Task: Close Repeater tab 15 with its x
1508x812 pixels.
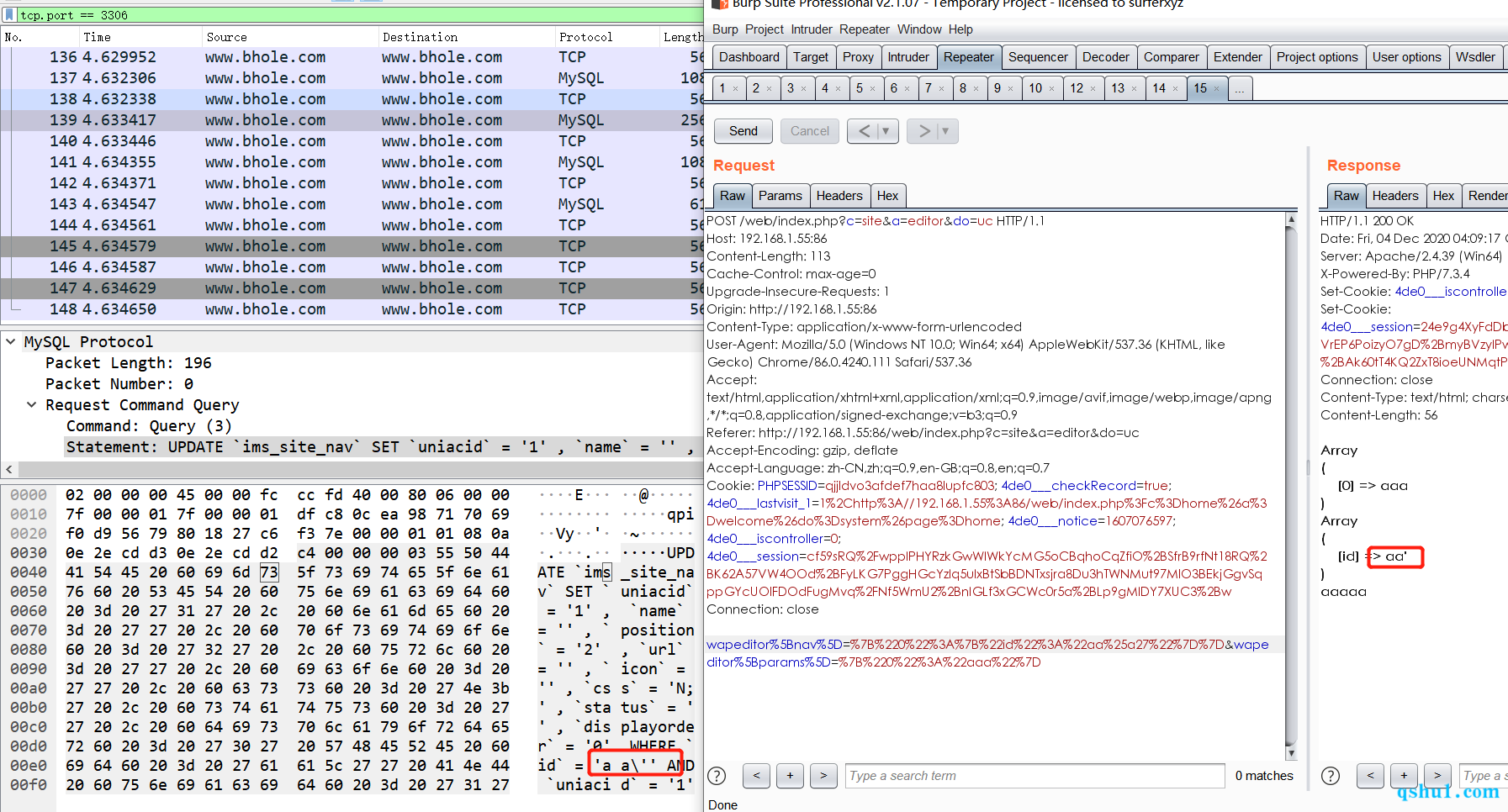Action: 1216,88
